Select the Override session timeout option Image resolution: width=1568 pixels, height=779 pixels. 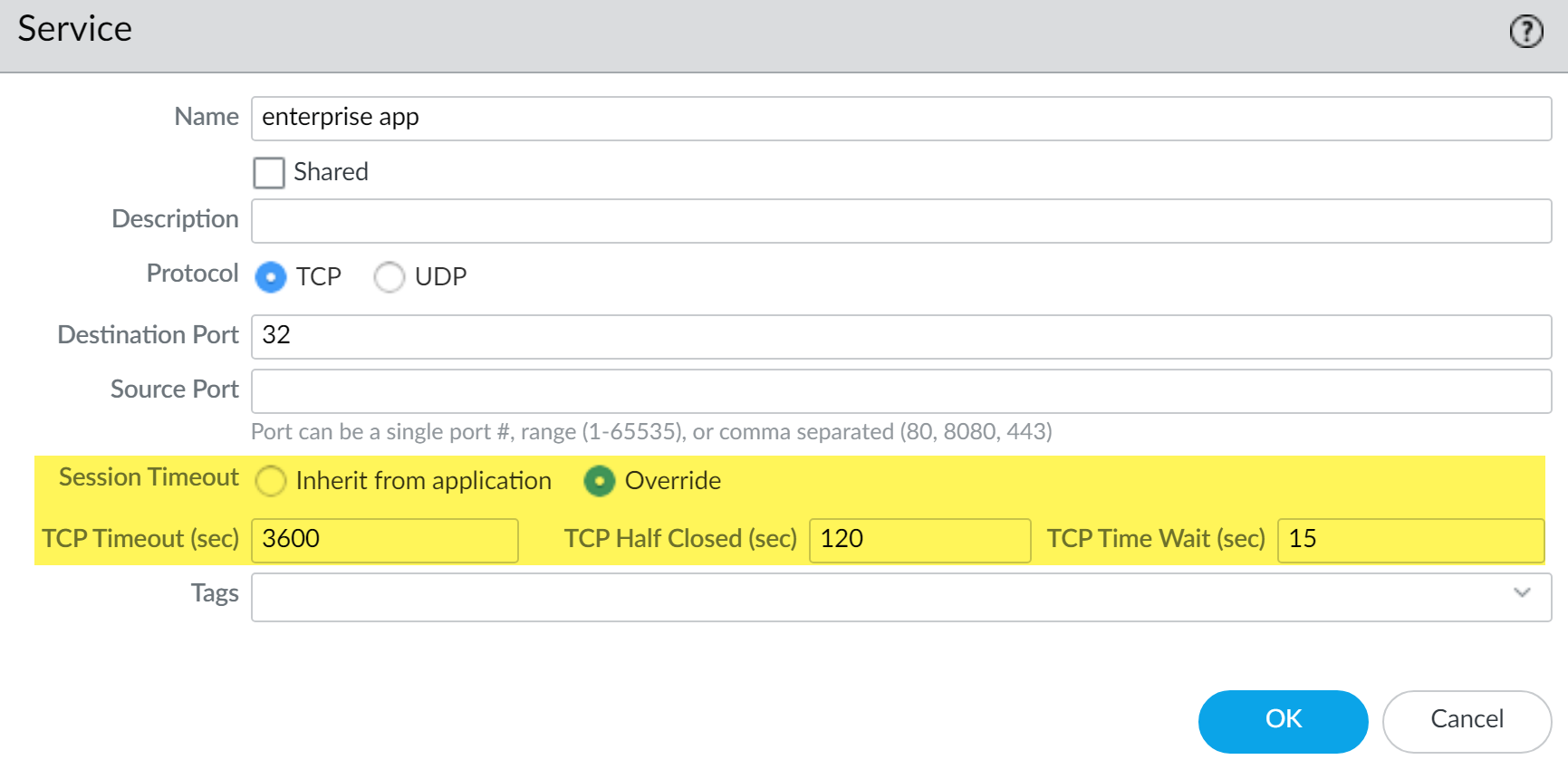click(600, 481)
